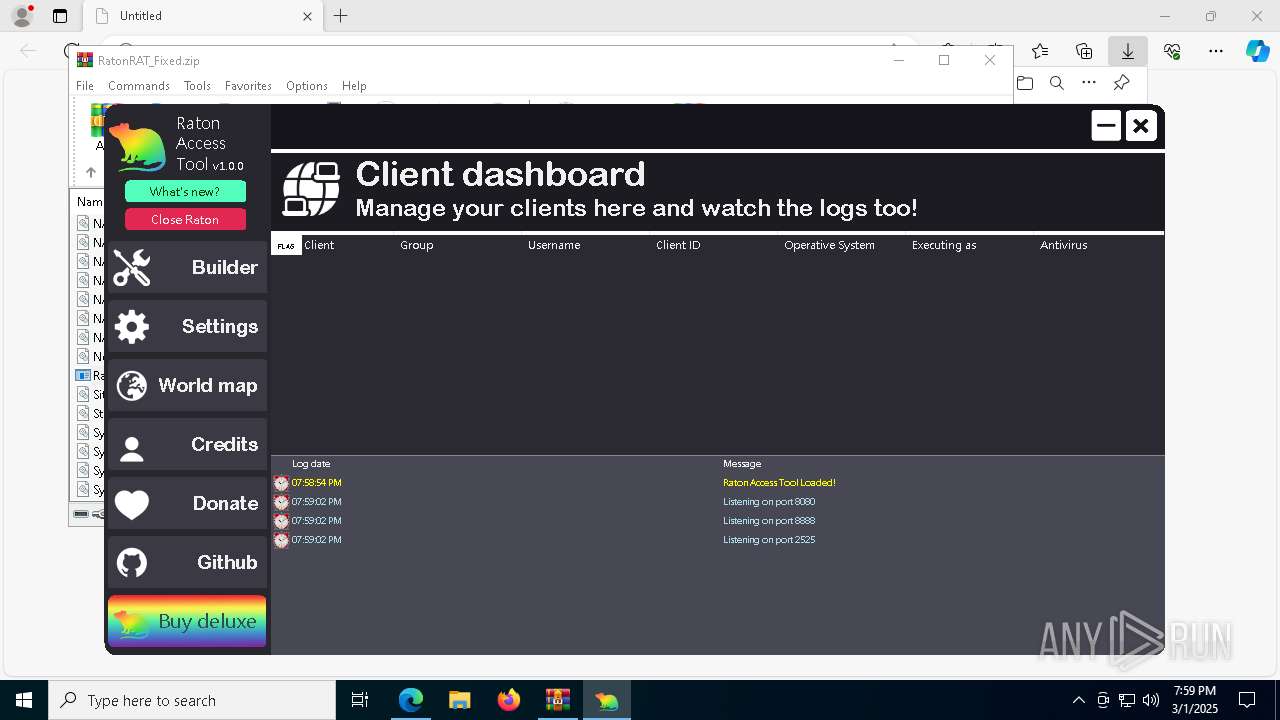Screen dimensions: 1280x720
Task: Click the Executing as column header
Action: pyautogui.click(x=944, y=245)
